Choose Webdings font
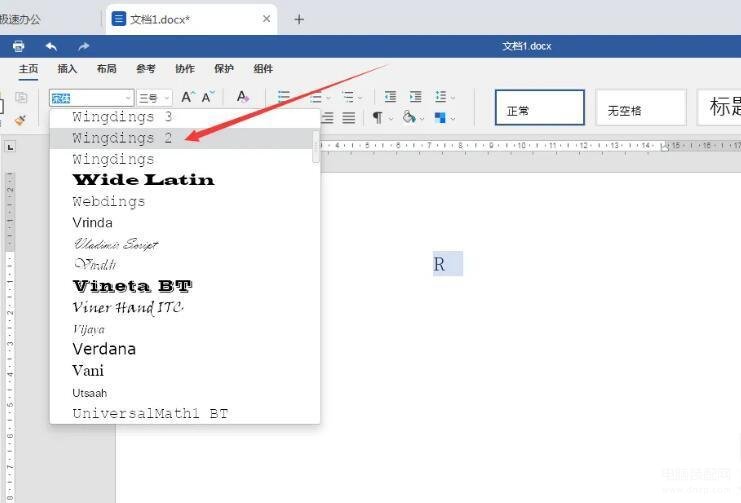This screenshot has width=741, height=503. tap(185, 201)
